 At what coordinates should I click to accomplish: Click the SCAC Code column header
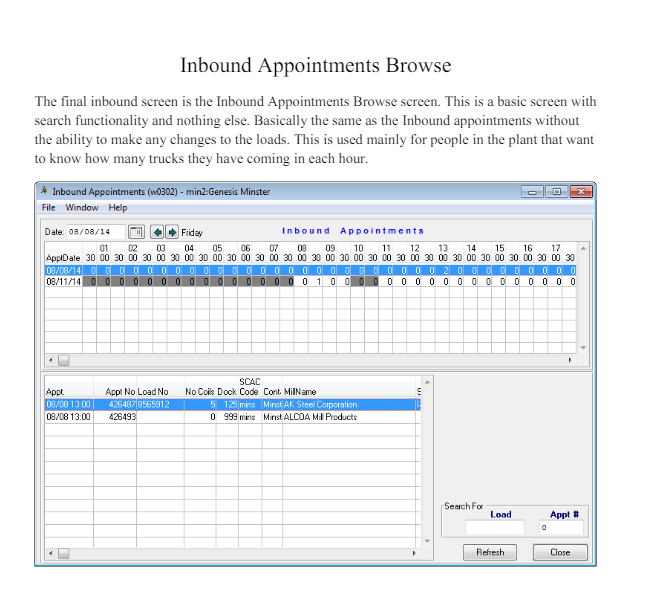point(249,386)
